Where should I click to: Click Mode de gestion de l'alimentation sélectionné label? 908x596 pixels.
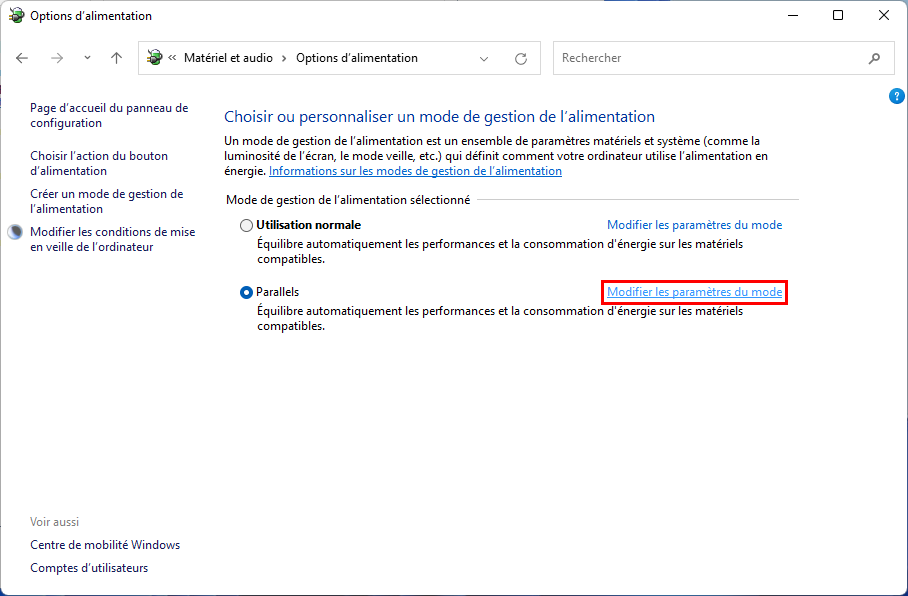(348, 200)
